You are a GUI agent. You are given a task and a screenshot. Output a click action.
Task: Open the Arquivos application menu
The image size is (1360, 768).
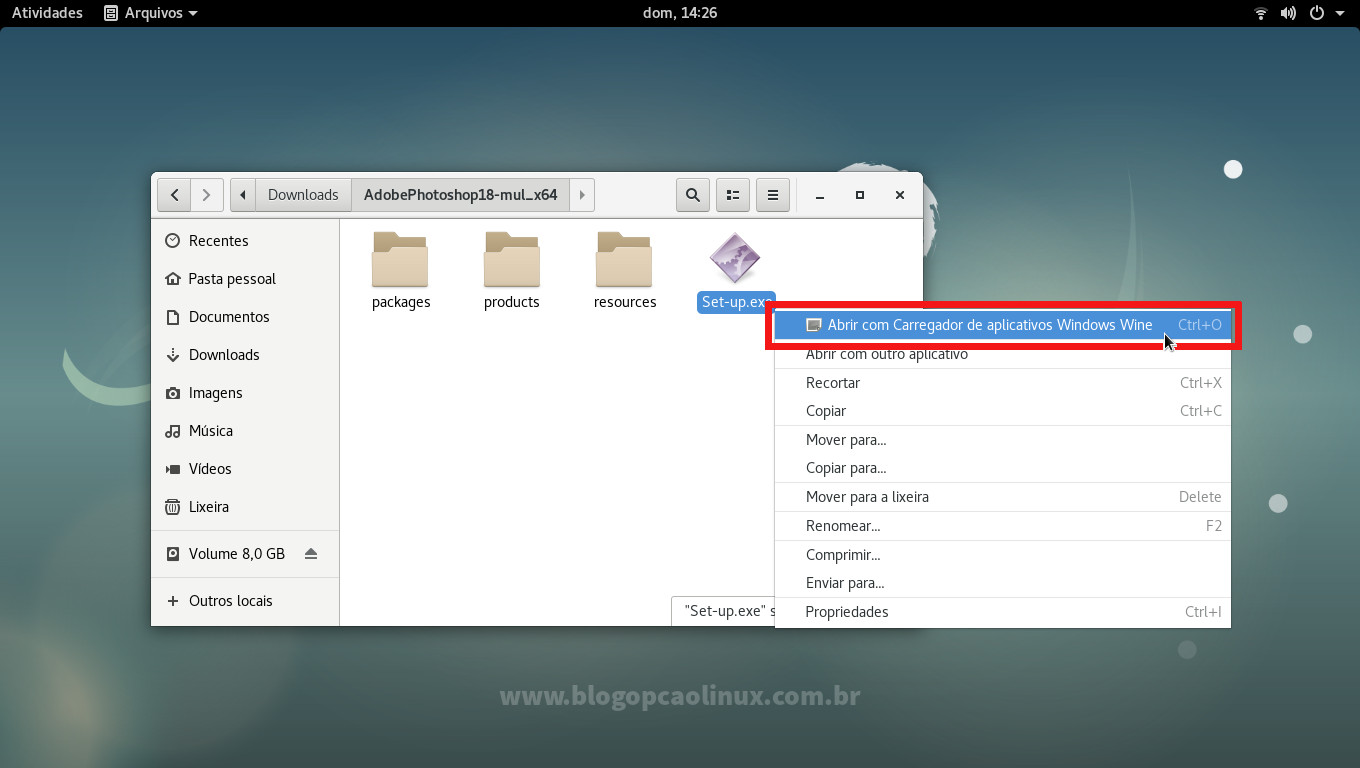pos(151,13)
